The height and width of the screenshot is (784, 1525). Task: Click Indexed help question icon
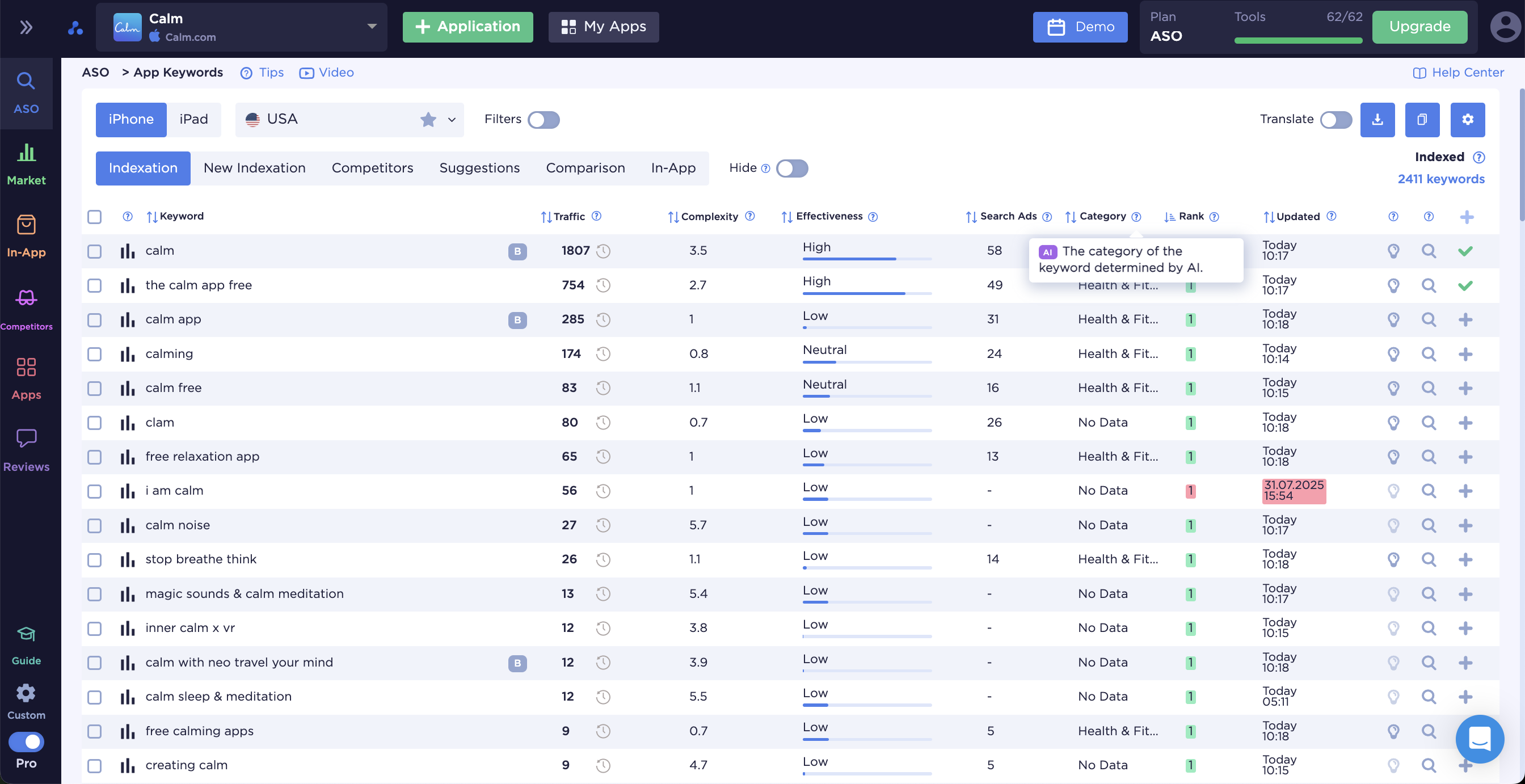pos(1478,157)
